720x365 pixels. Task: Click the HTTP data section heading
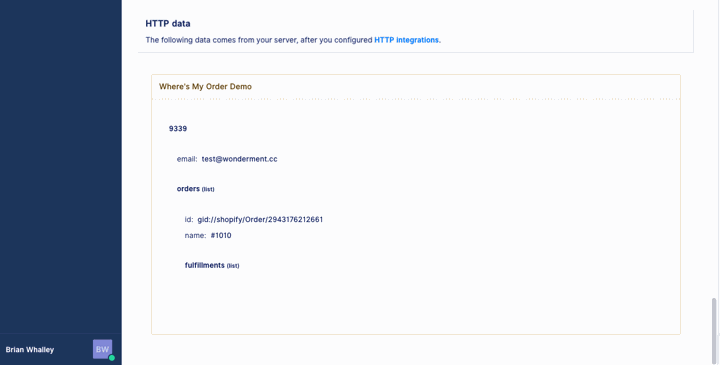click(168, 23)
